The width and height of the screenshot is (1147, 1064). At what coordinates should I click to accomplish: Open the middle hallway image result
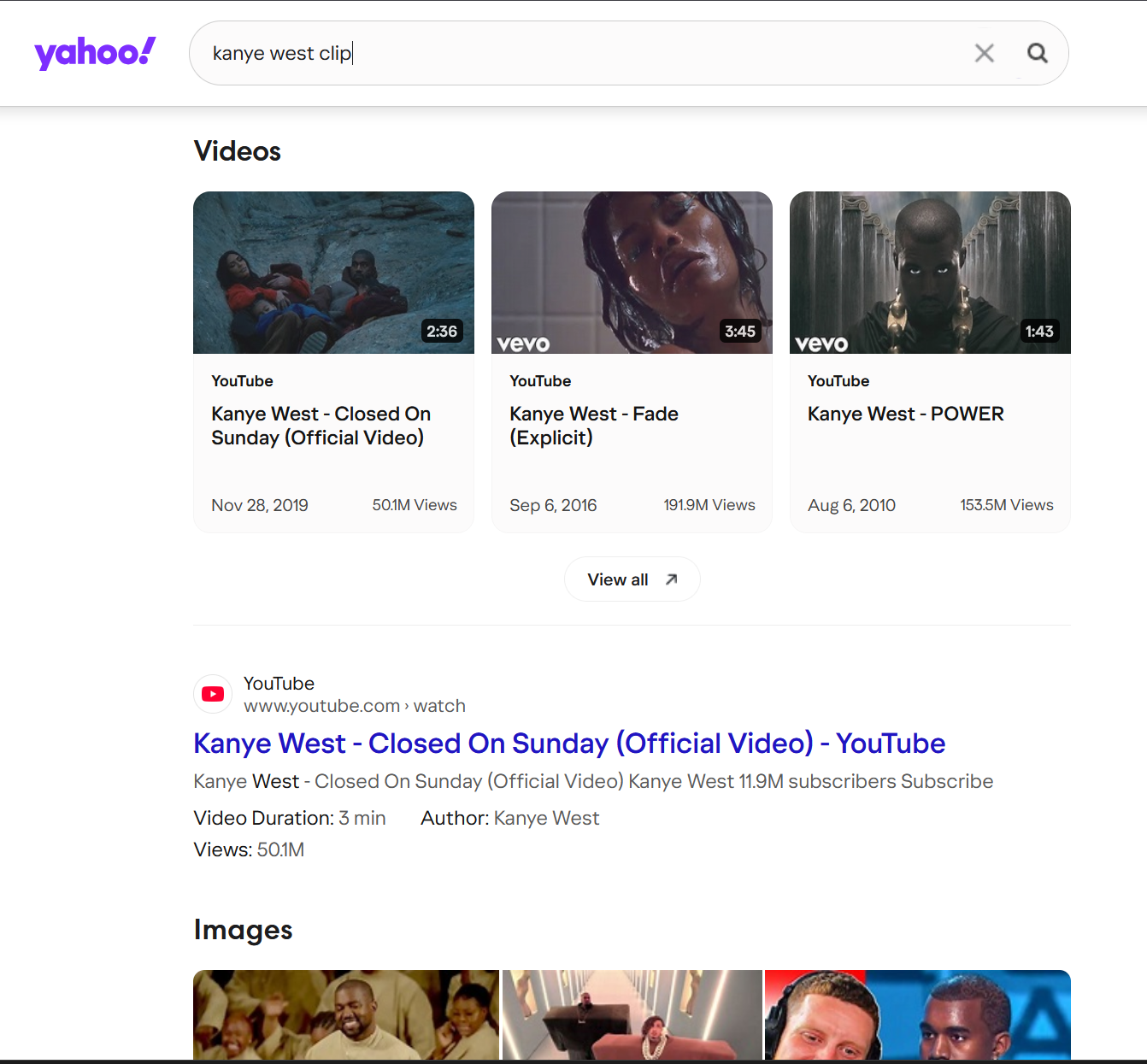point(632,1014)
